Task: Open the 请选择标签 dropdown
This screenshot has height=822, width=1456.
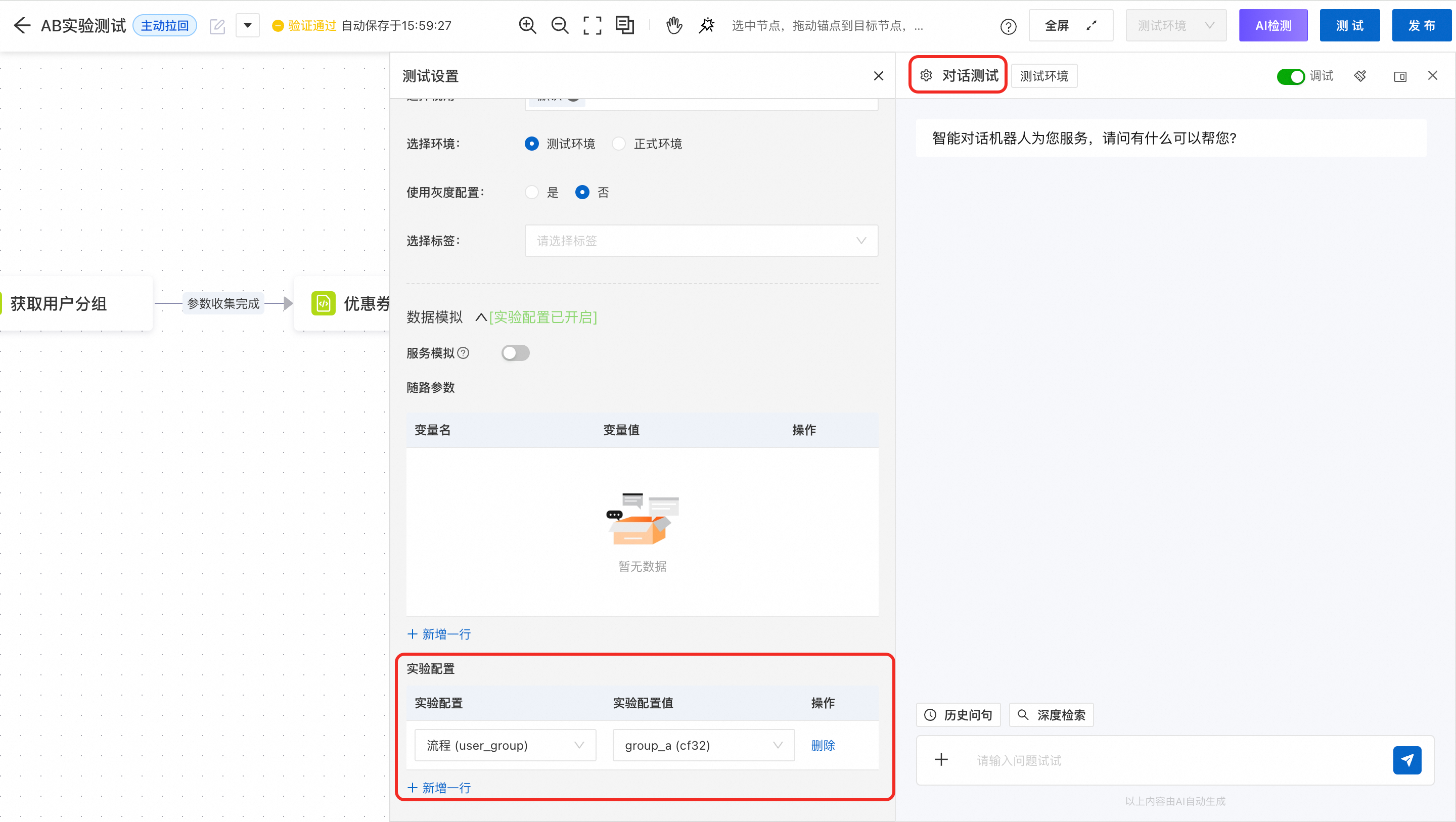Action: tap(701, 241)
